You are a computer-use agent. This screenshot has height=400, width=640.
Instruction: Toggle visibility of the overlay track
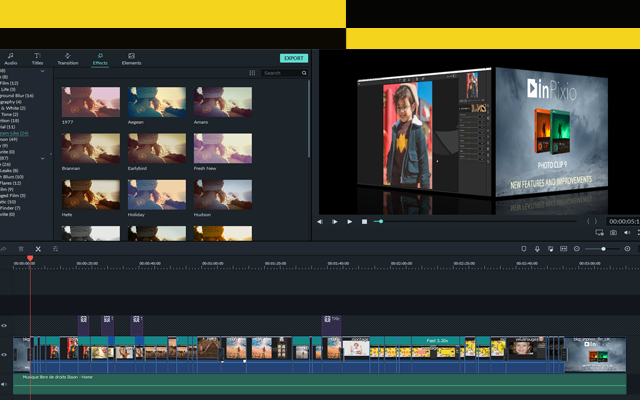[x=4, y=325]
